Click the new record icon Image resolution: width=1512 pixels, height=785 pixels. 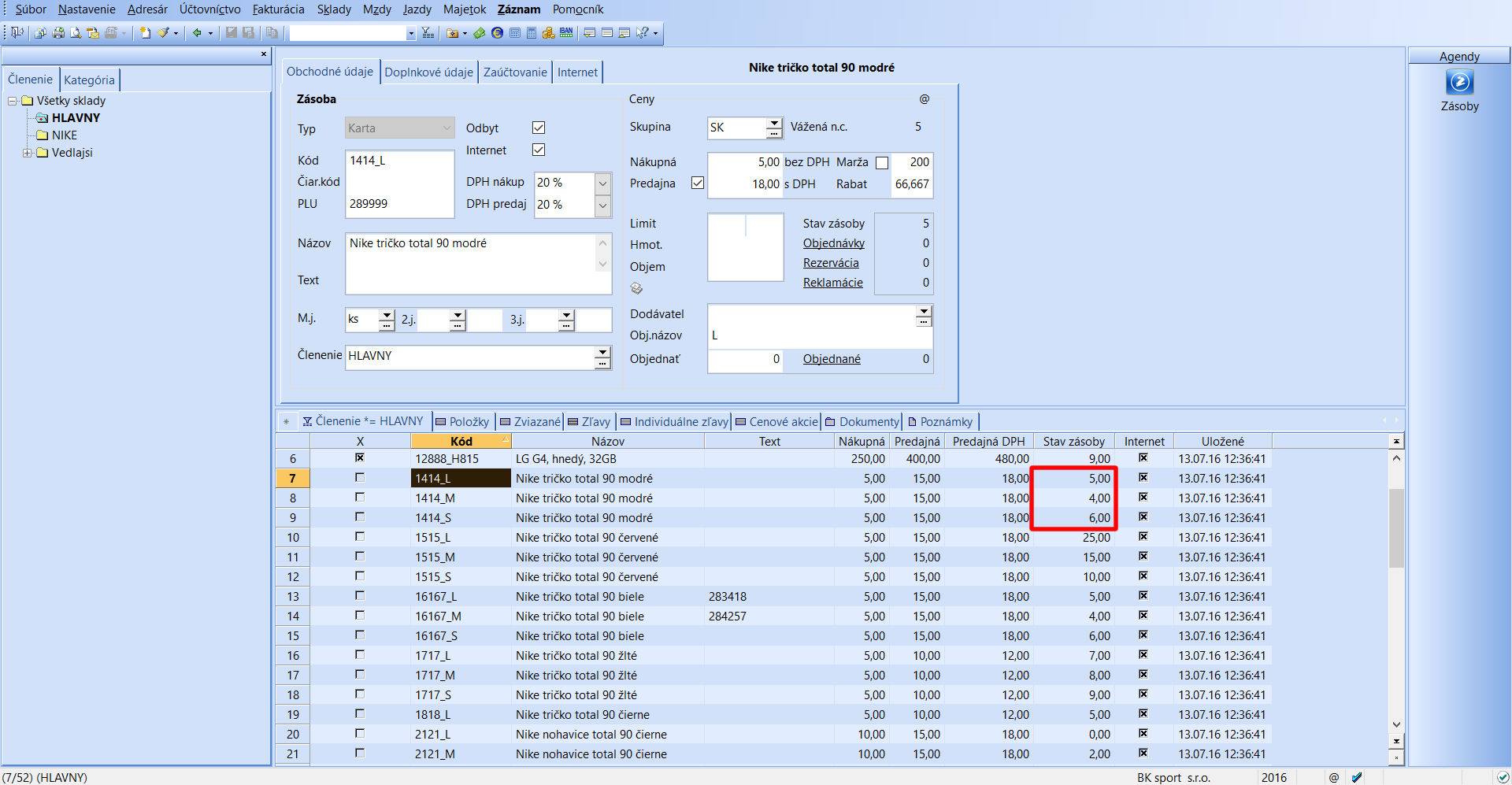point(145,33)
